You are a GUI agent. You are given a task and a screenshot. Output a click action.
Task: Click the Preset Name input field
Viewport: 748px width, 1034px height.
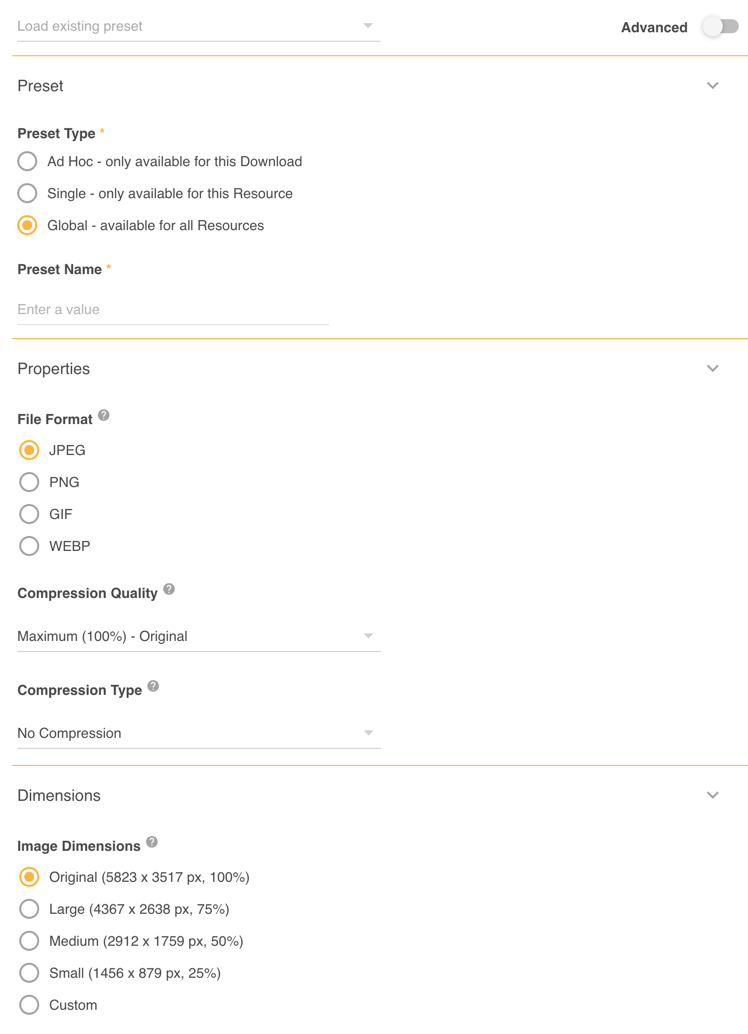[172, 310]
